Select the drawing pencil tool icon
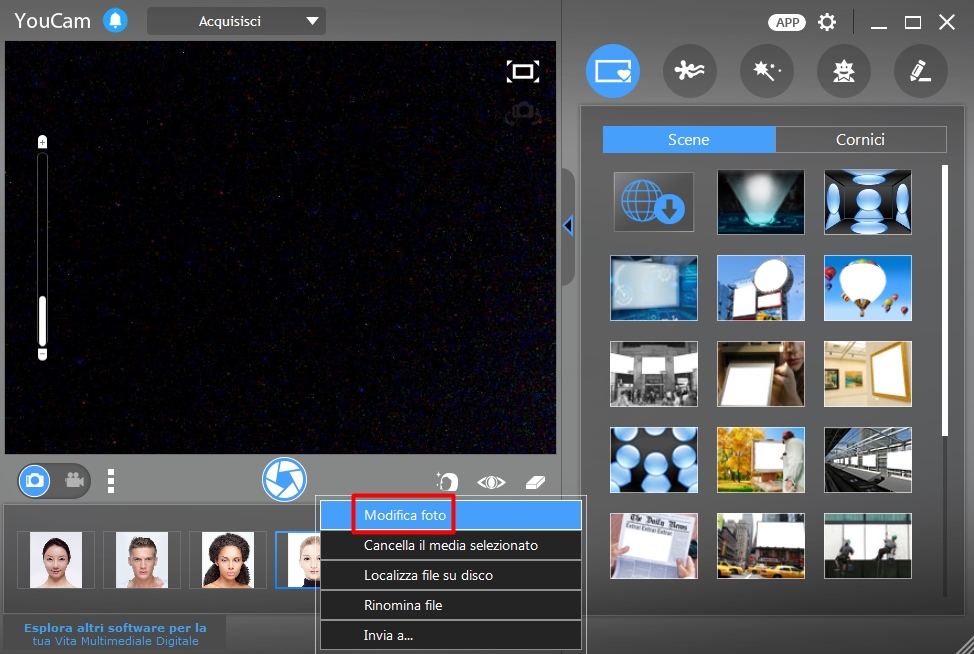Viewport: 974px width, 654px height. 921,71
